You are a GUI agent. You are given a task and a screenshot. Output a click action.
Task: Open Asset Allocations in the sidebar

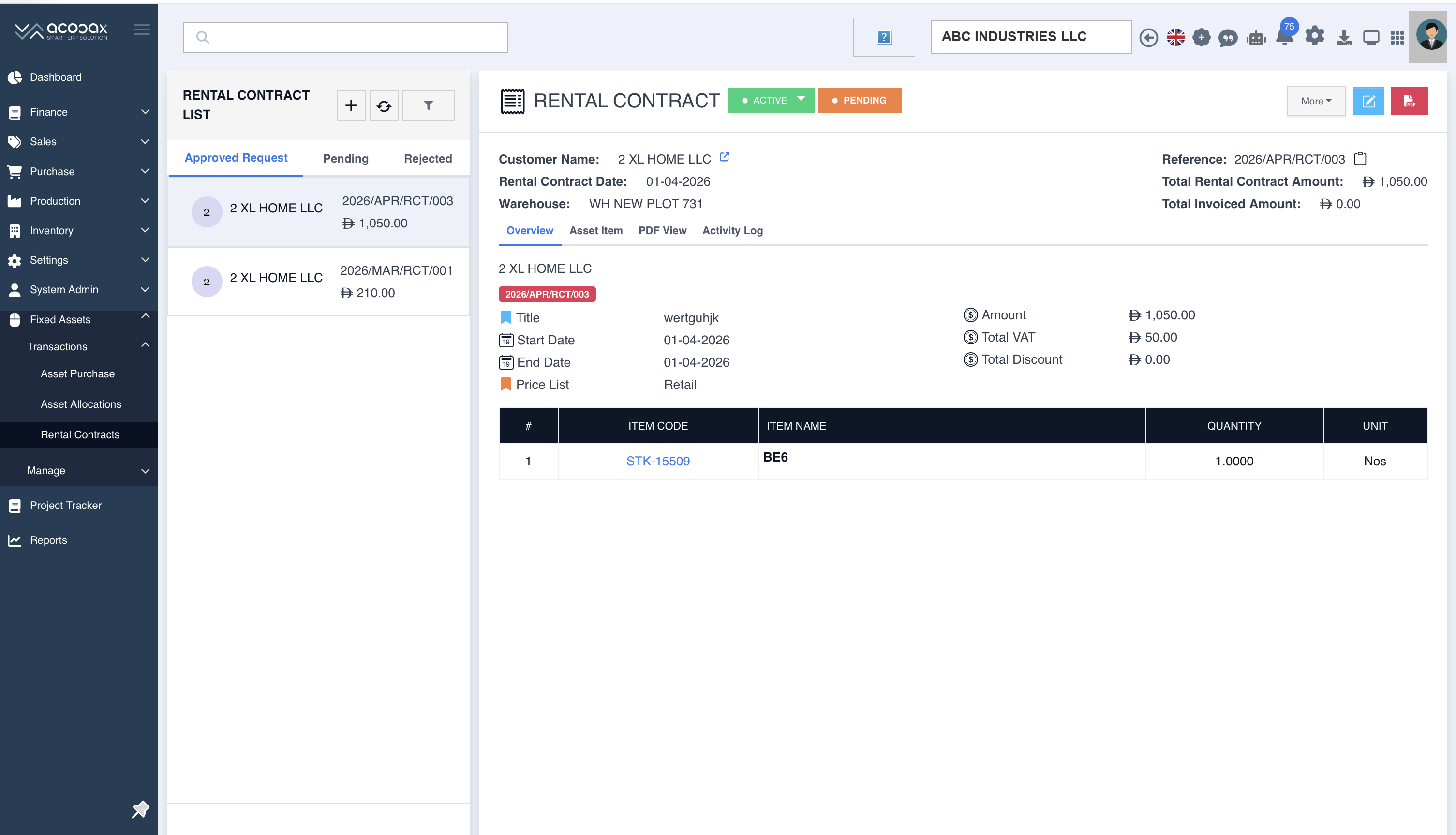click(x=81, y=404)
